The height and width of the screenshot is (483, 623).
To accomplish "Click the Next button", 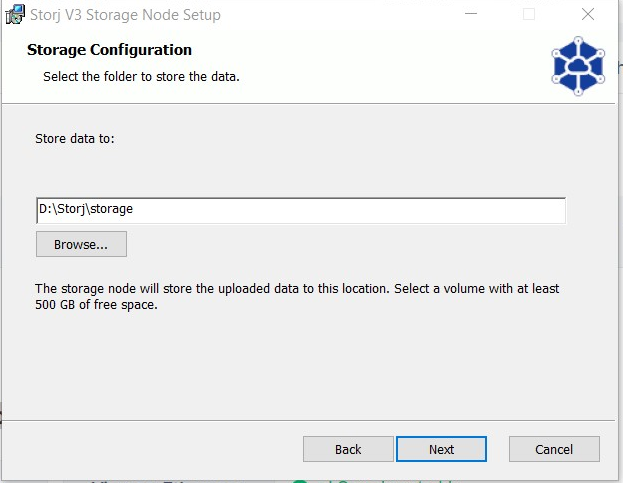I will [x=441, y=449].
